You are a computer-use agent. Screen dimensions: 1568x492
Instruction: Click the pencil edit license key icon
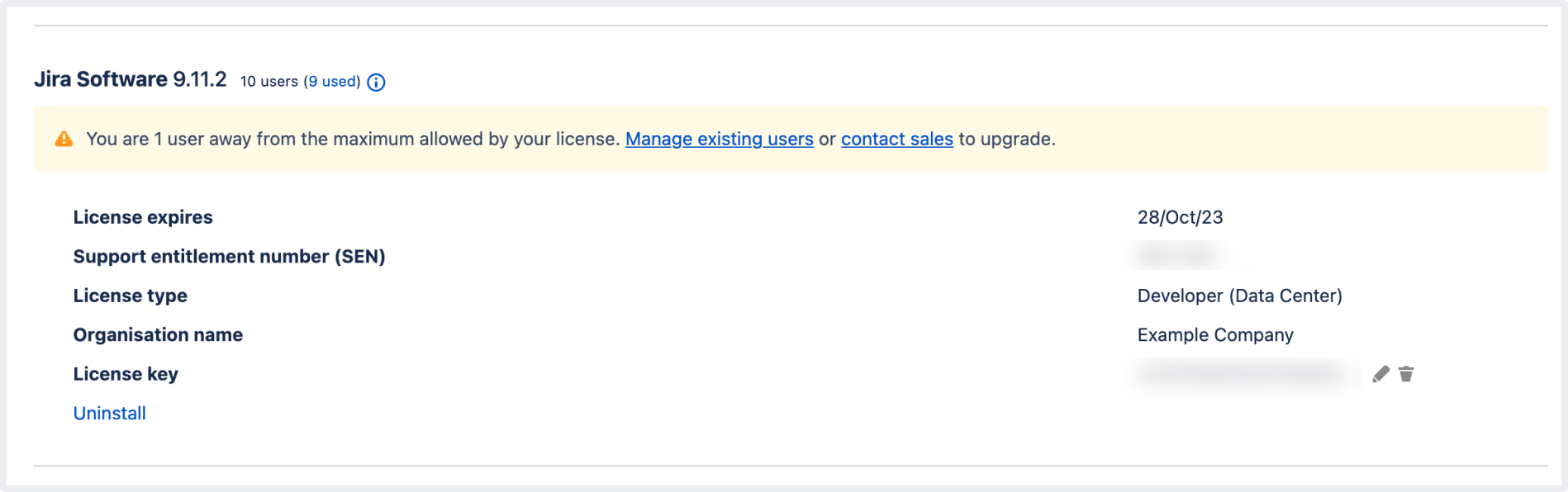coord(1380,374)
